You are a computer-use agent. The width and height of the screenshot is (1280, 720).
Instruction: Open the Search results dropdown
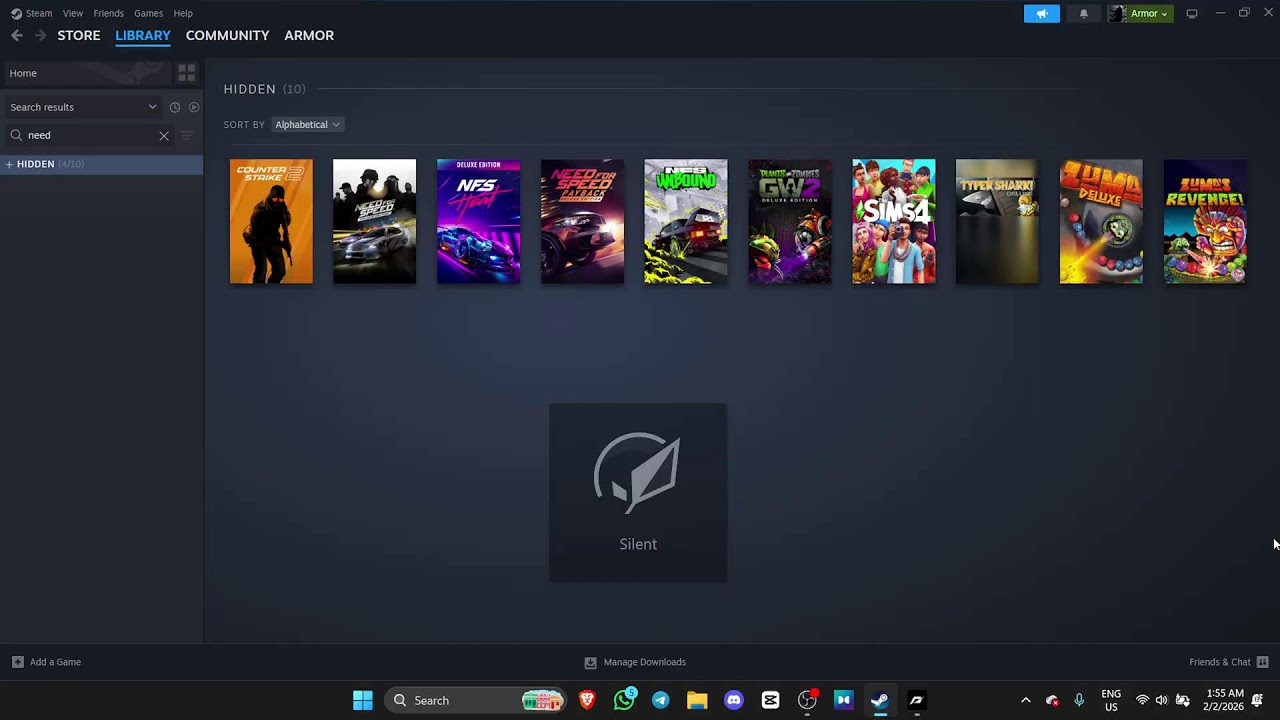[83, 107]
